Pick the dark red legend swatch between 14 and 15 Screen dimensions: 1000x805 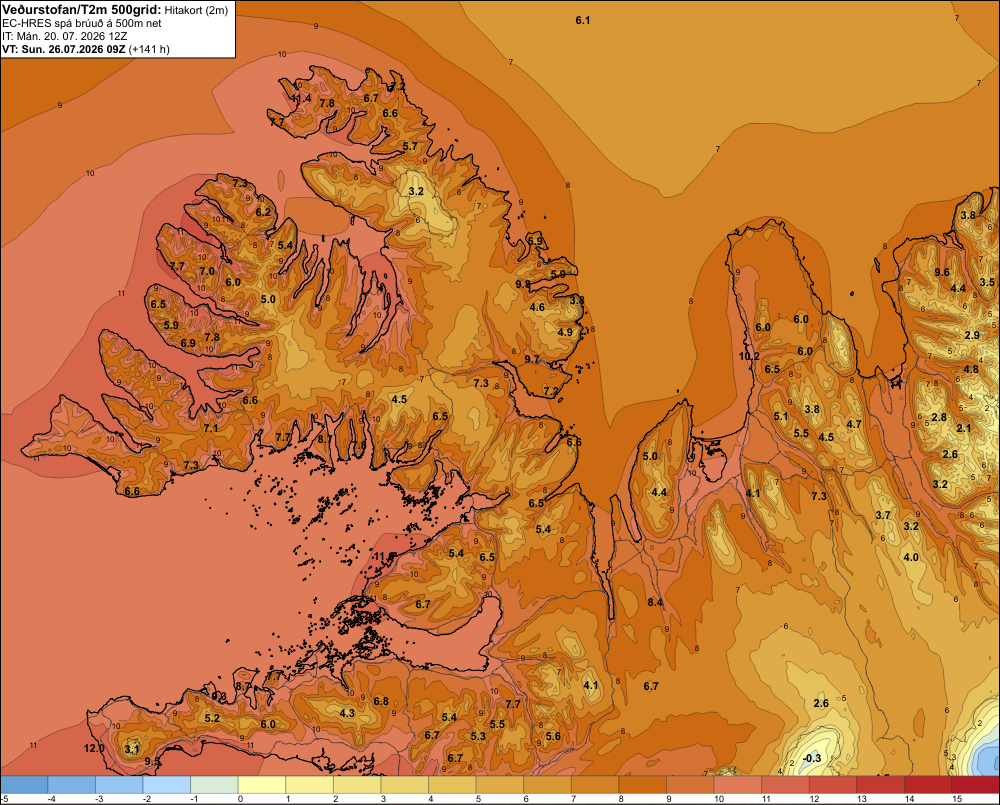928,785
